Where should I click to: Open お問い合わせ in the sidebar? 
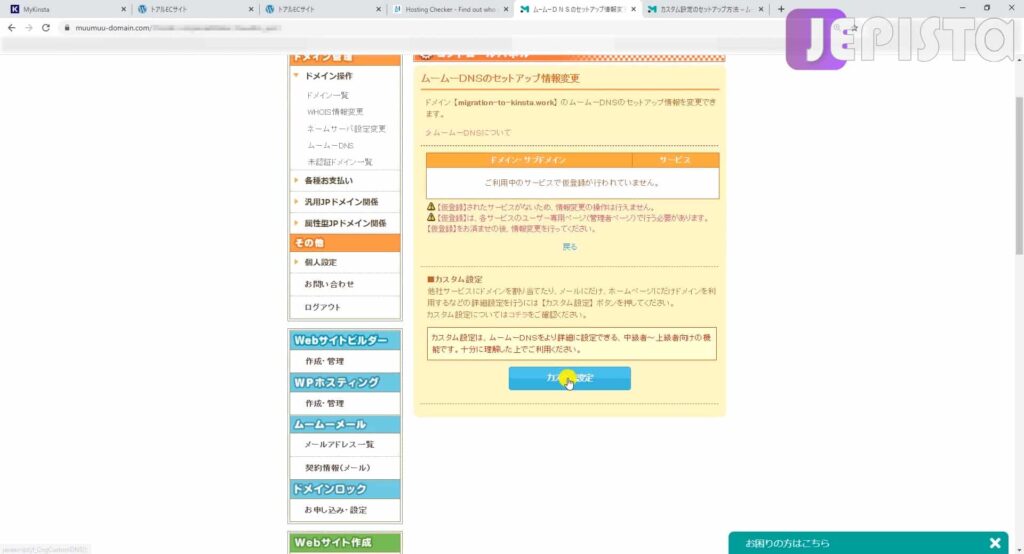329,284
